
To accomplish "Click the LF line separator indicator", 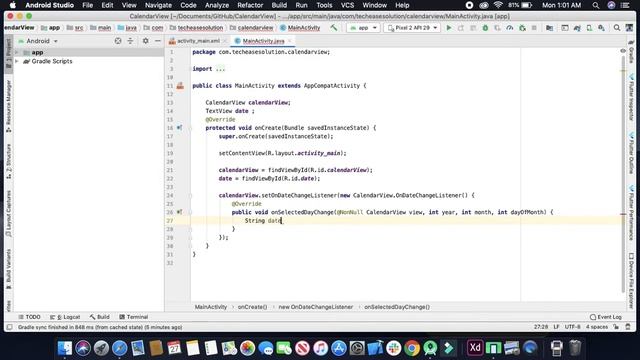I will (x=556, y=327).
